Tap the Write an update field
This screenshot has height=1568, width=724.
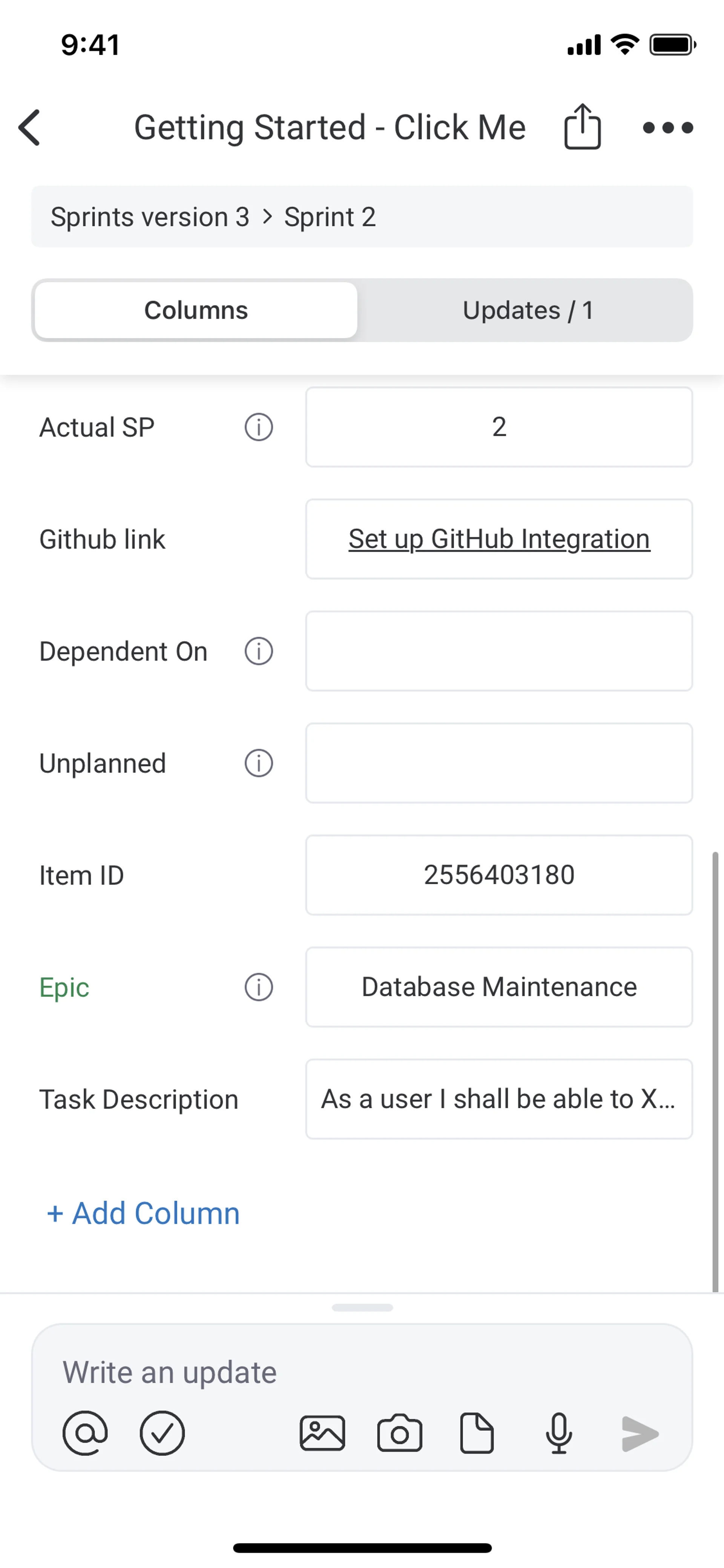click(361, 1372)
